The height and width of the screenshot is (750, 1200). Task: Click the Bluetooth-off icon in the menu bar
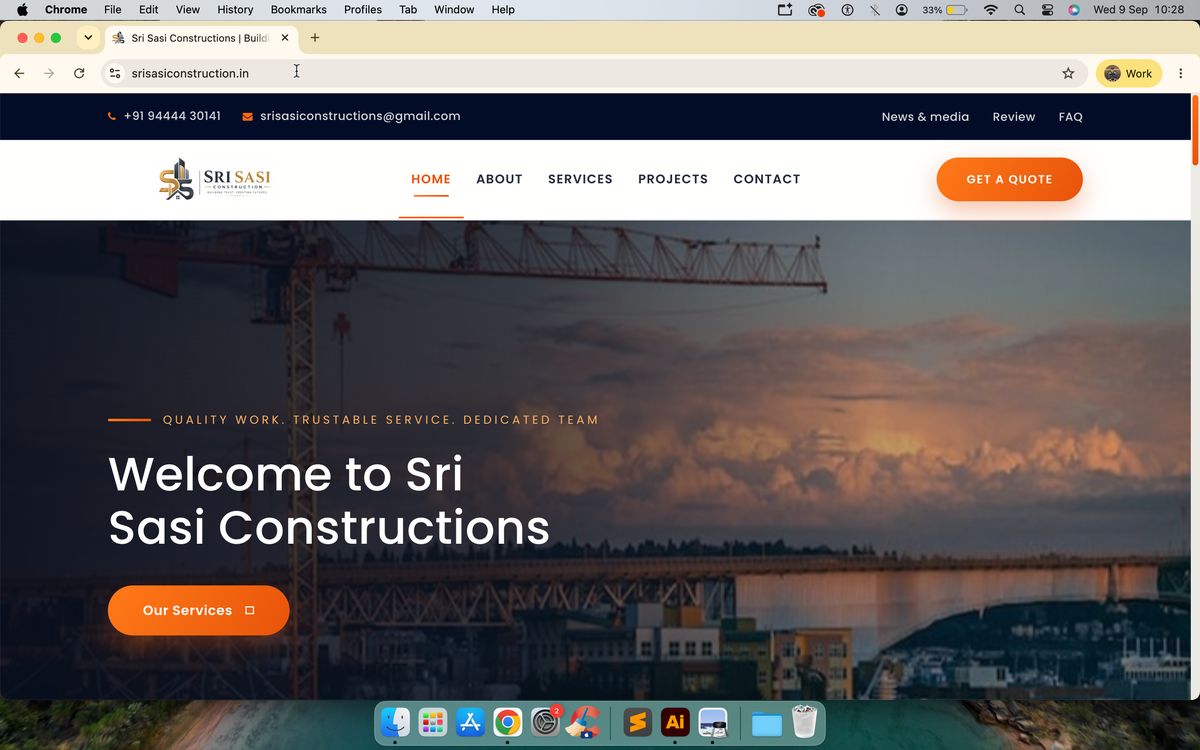tap(874, 9)
